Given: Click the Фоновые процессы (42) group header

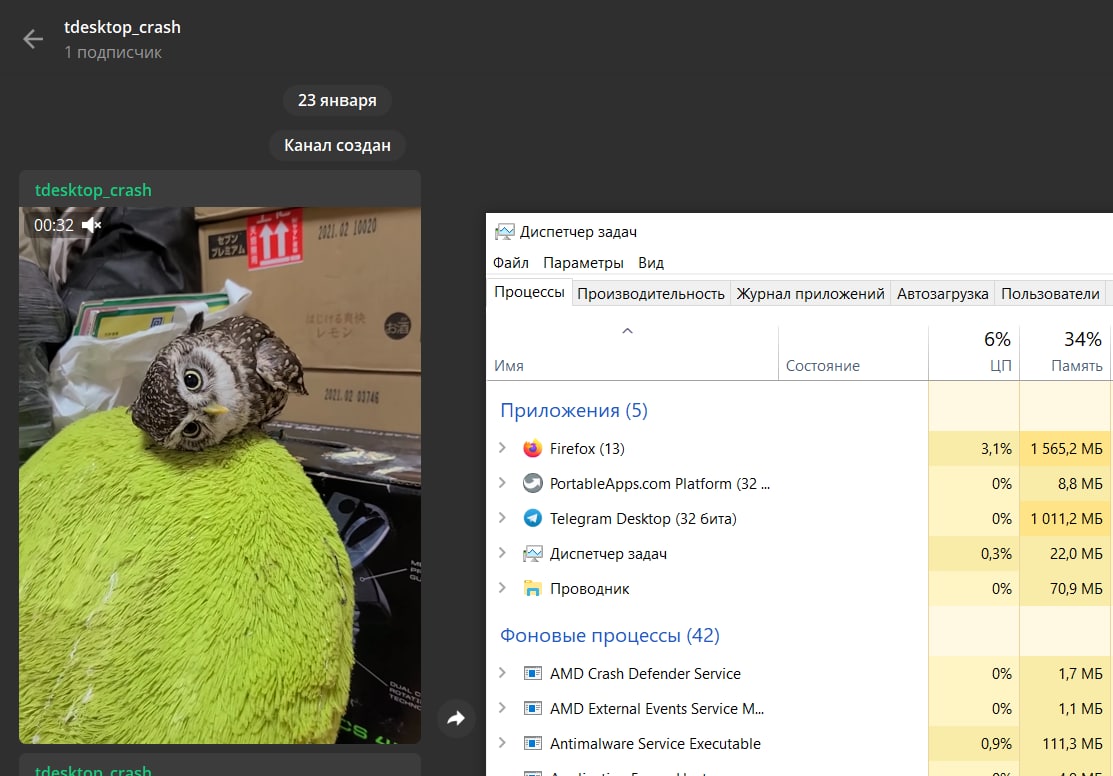Looking at the screenshot, I should point(610,635).
